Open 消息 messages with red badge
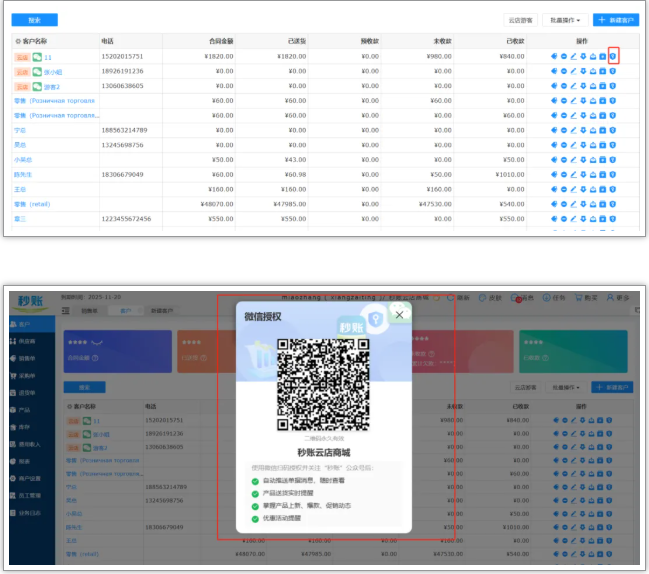 pyautogui.click(x=522, y=298)
